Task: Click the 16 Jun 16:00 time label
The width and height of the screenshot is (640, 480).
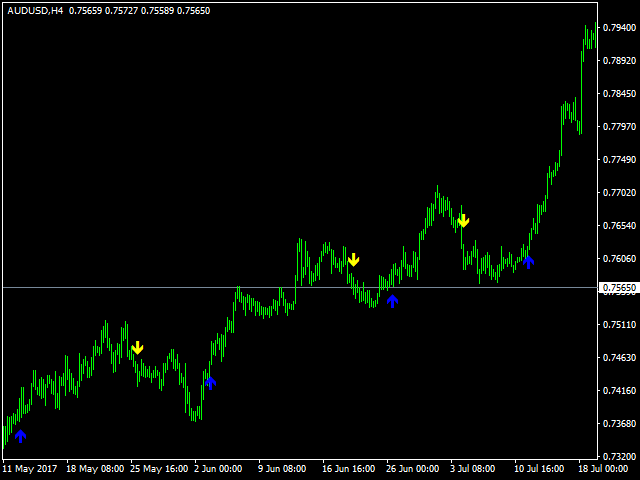Action: [x=349, y=469]
